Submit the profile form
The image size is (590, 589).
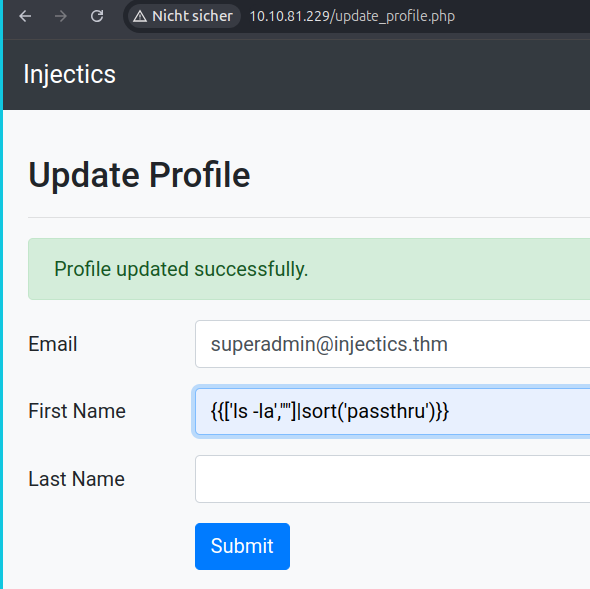(242, 546)
